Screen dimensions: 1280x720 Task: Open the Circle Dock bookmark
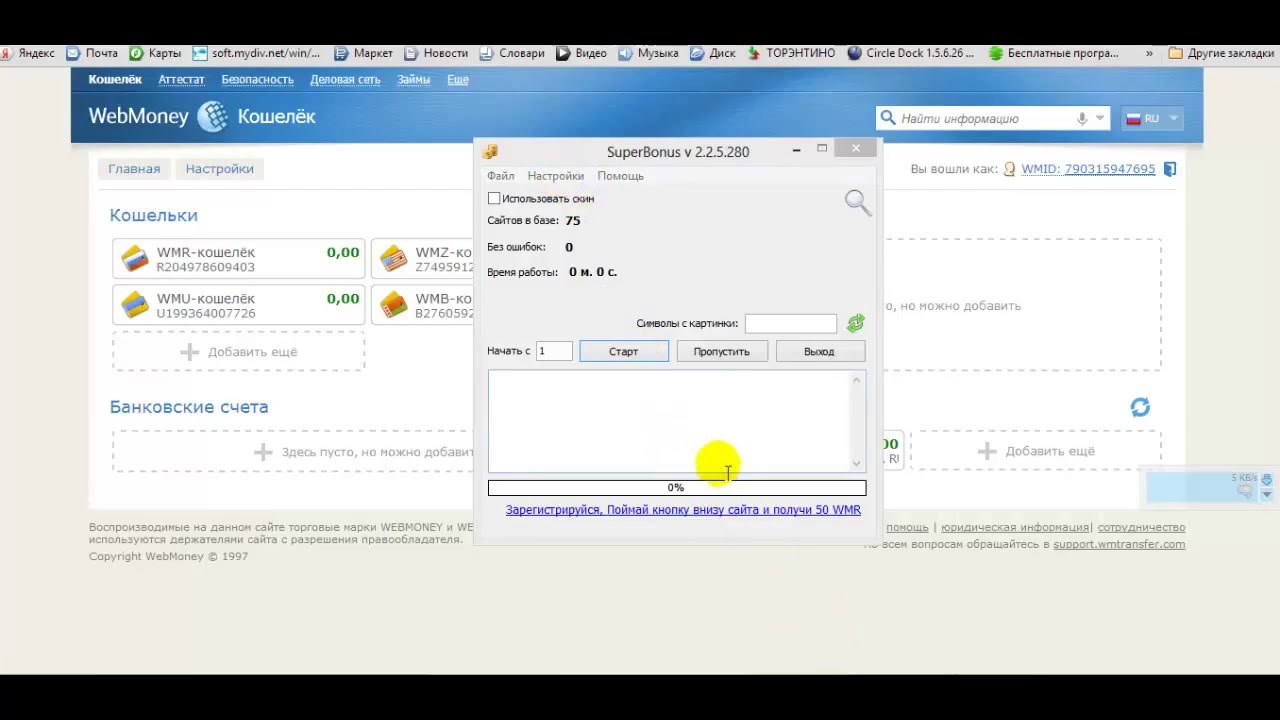click(x=911, y=53)
